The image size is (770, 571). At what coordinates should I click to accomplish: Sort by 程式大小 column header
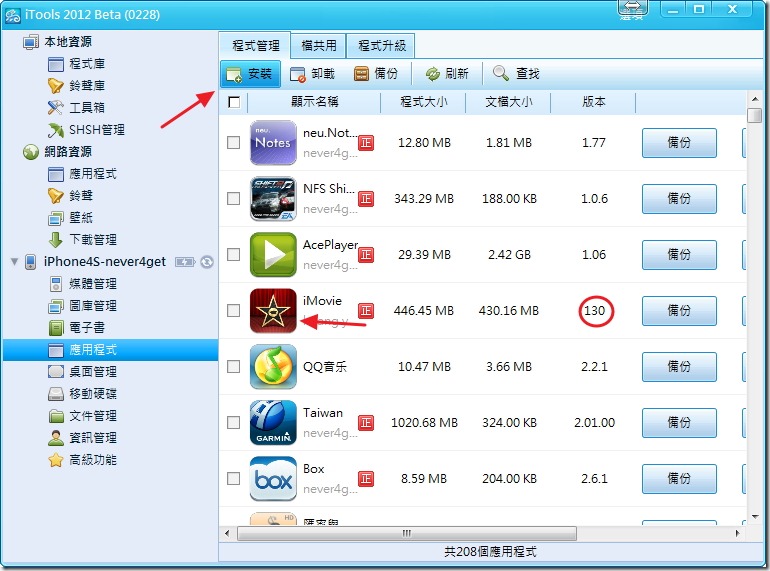(x=423, y=102)
